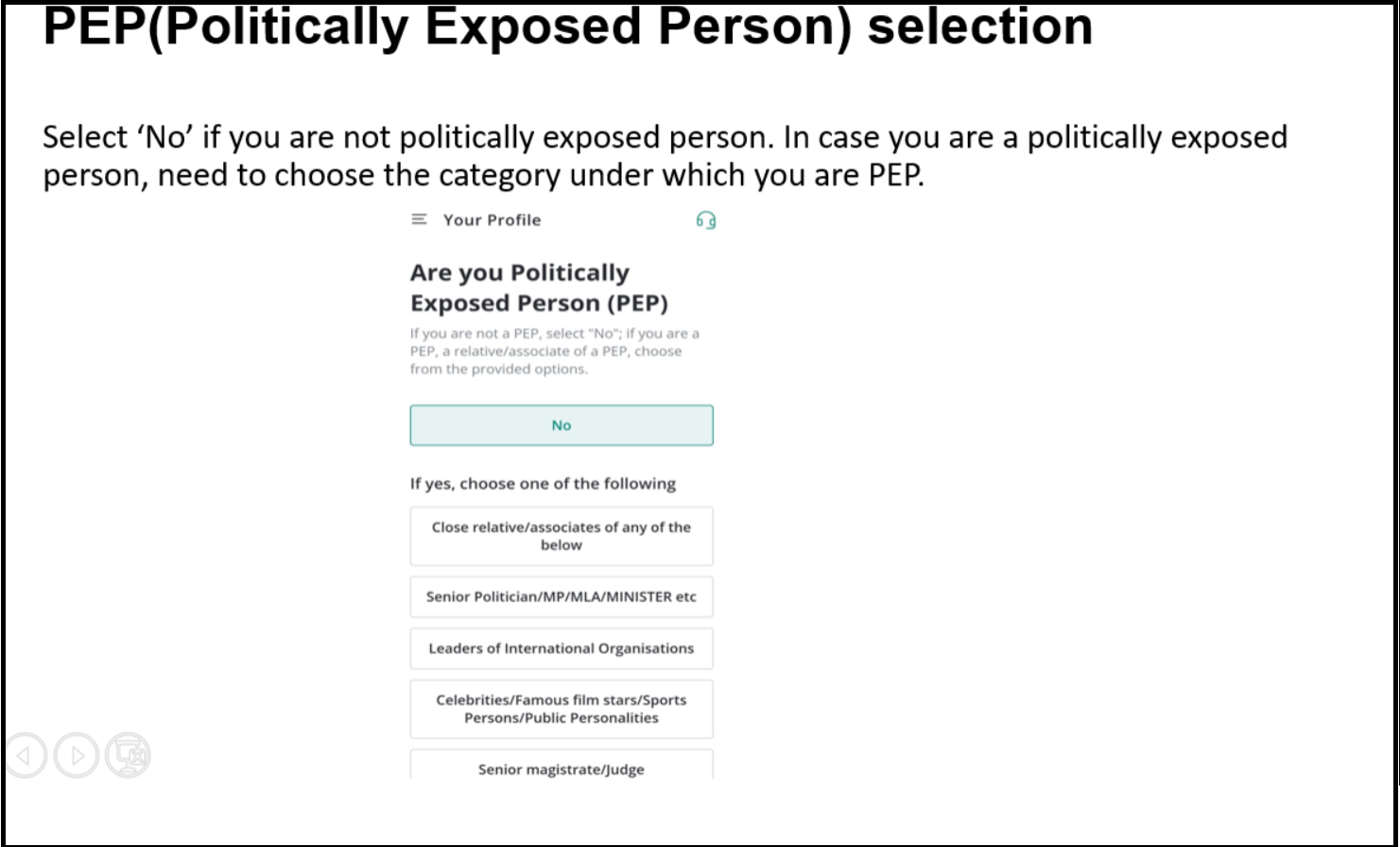Click the headset support icon
The image size is (1400, 847).
point(706,220)
